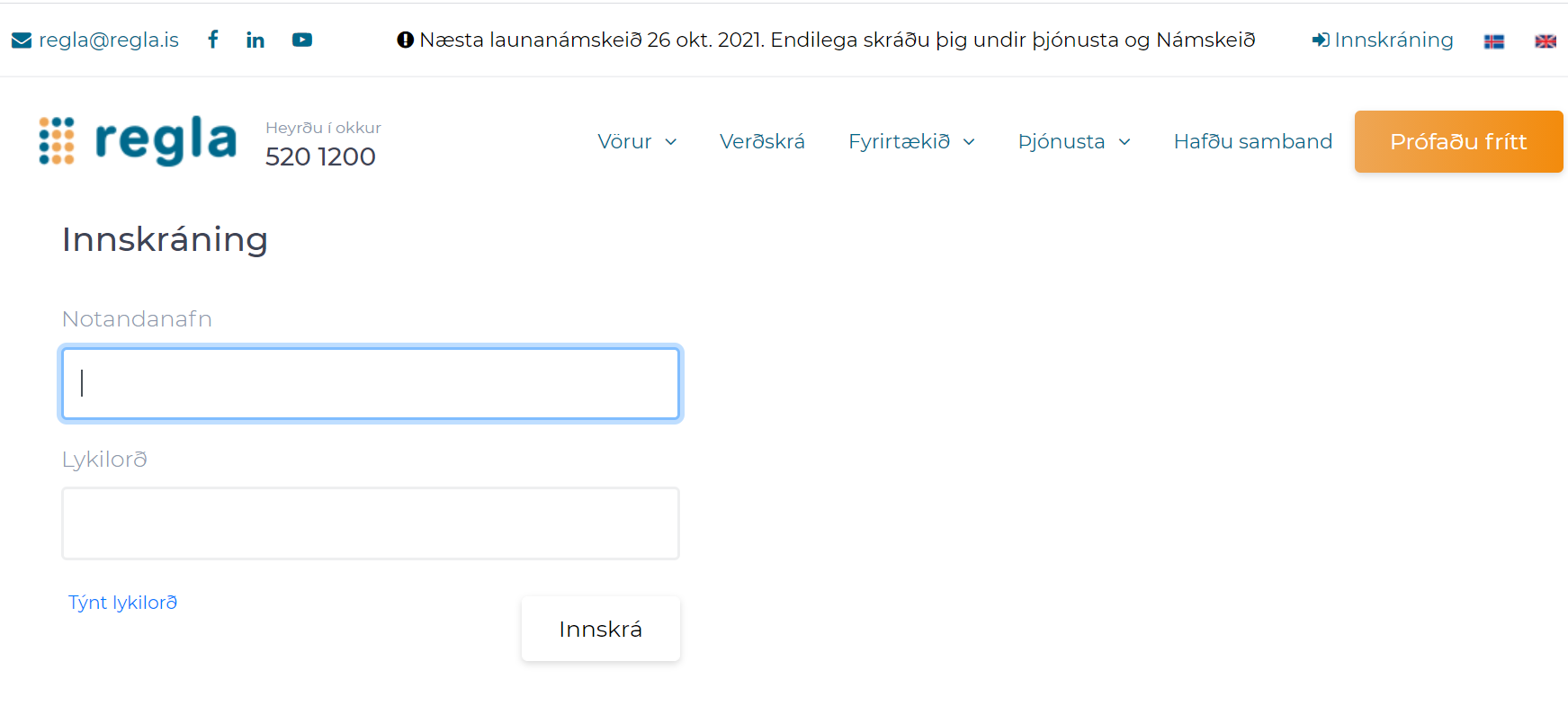Click the 520 1200 phone number
This screenshot has height=724, width=1568.
pyautogui.click(x=320, y=156)
